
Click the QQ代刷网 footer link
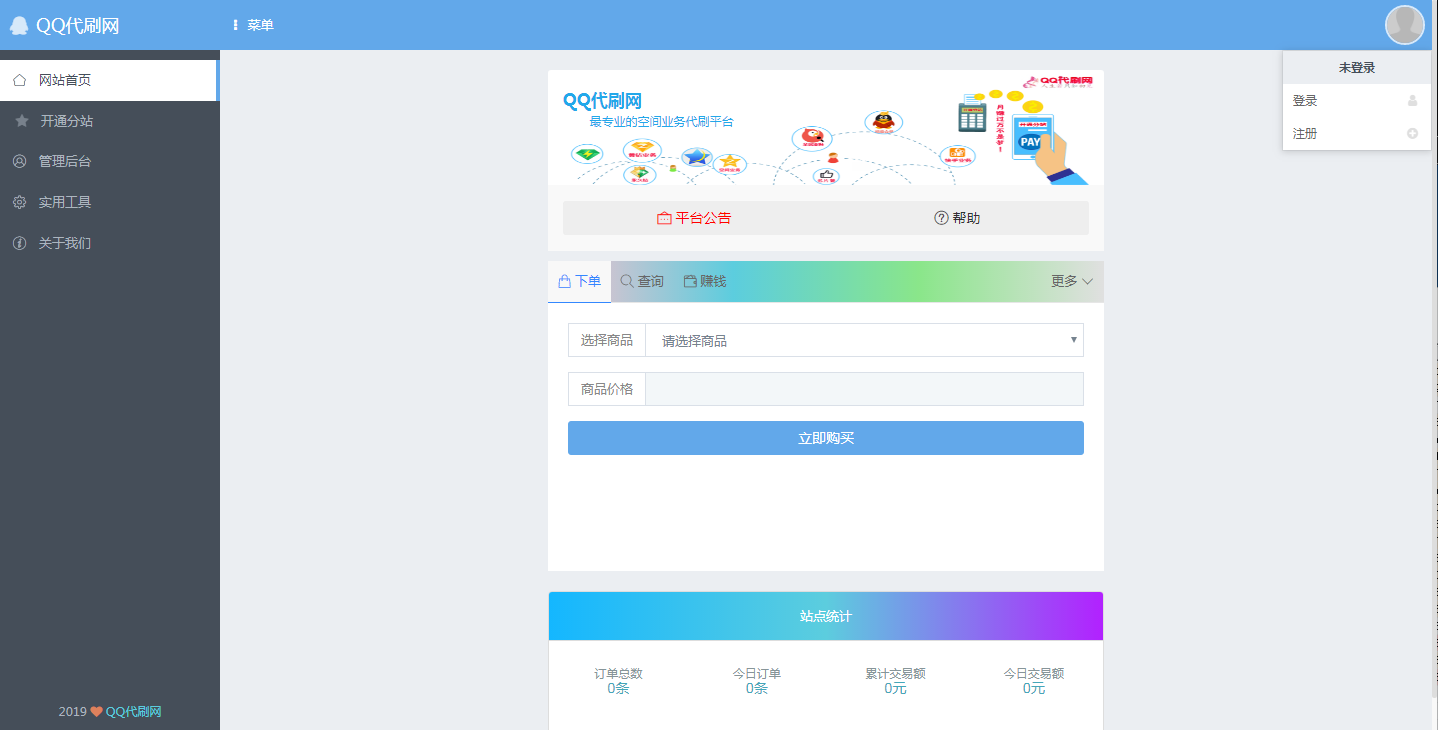coord(133,712)
